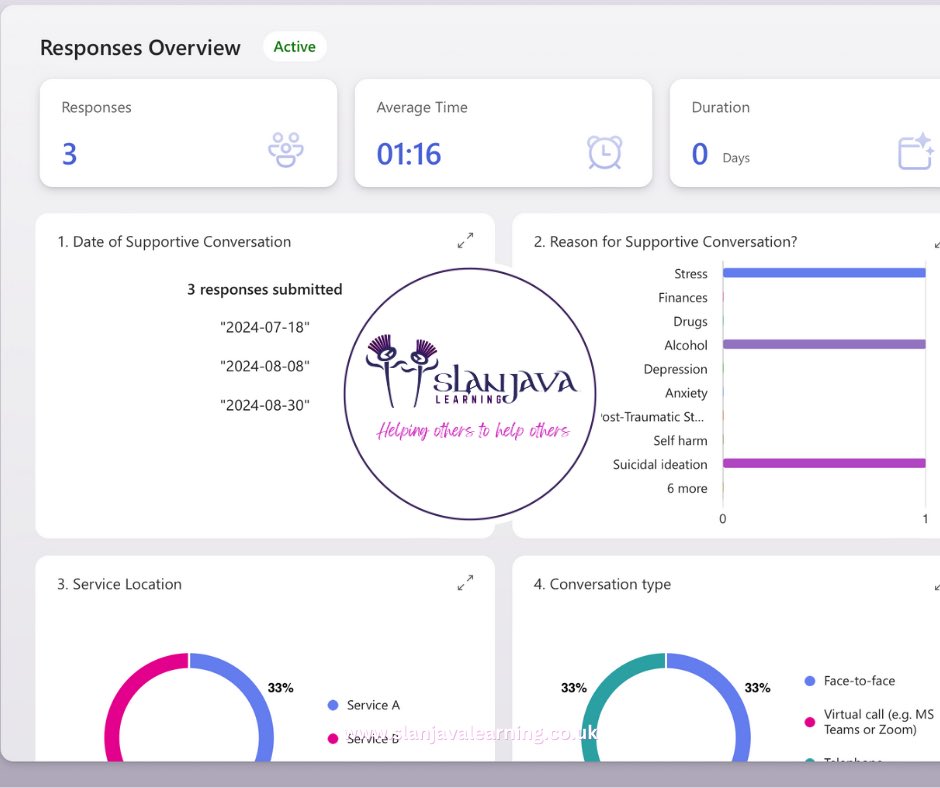This screenshot has width=940, height=788.
Task: Click the Drugs label in chart
Action: (690, 322)
